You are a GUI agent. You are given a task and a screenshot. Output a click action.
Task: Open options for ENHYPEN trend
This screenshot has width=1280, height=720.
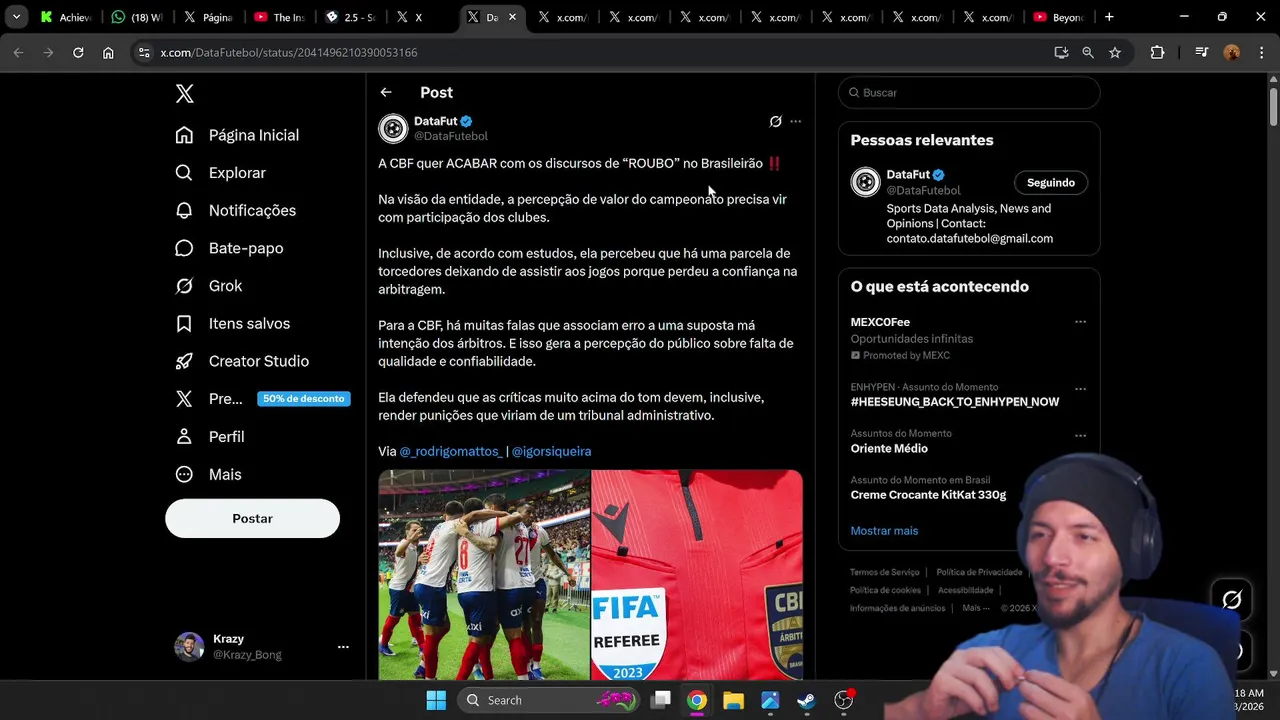[1080, 388]
